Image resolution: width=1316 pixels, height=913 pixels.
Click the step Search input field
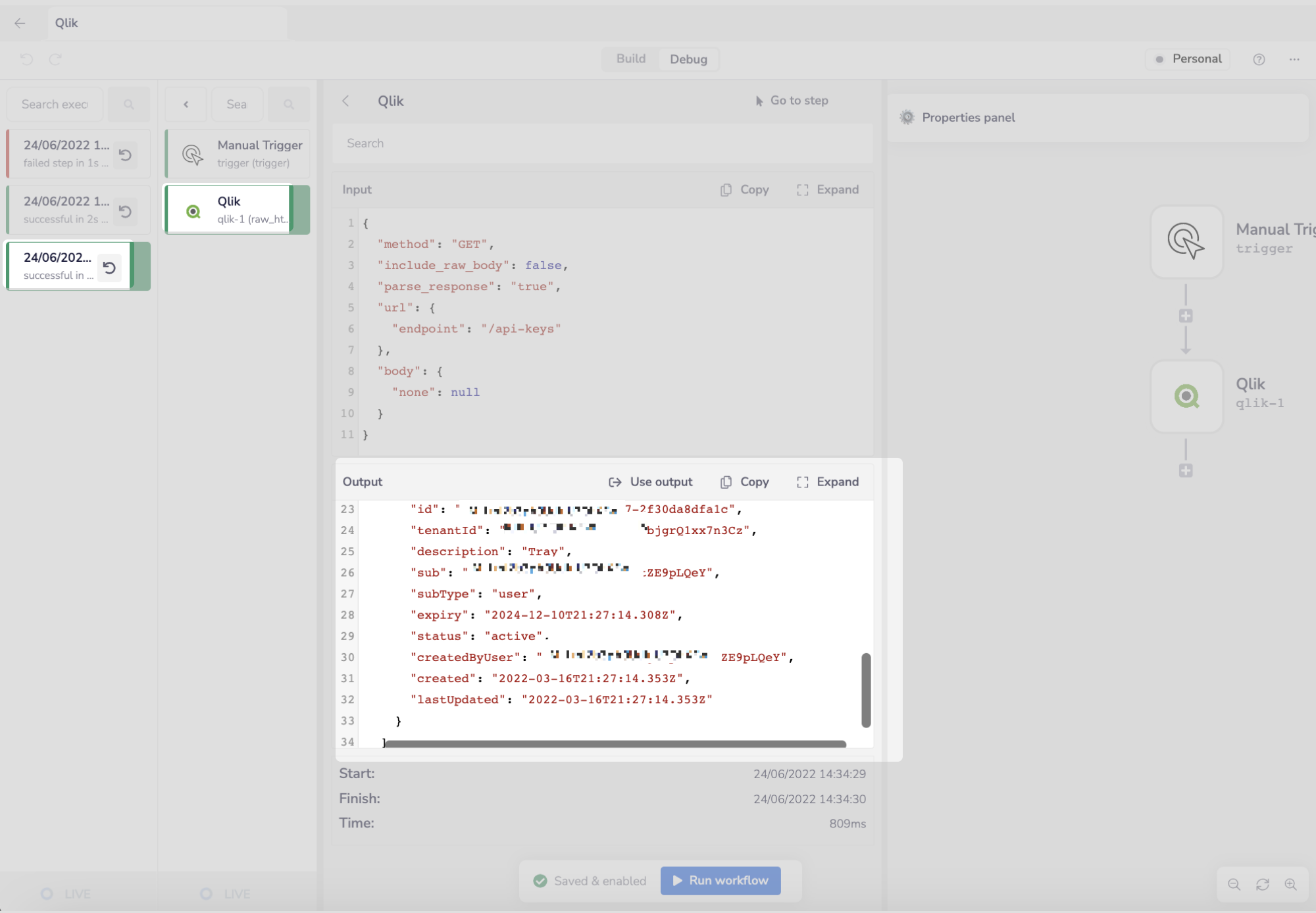tap(602, 143)
